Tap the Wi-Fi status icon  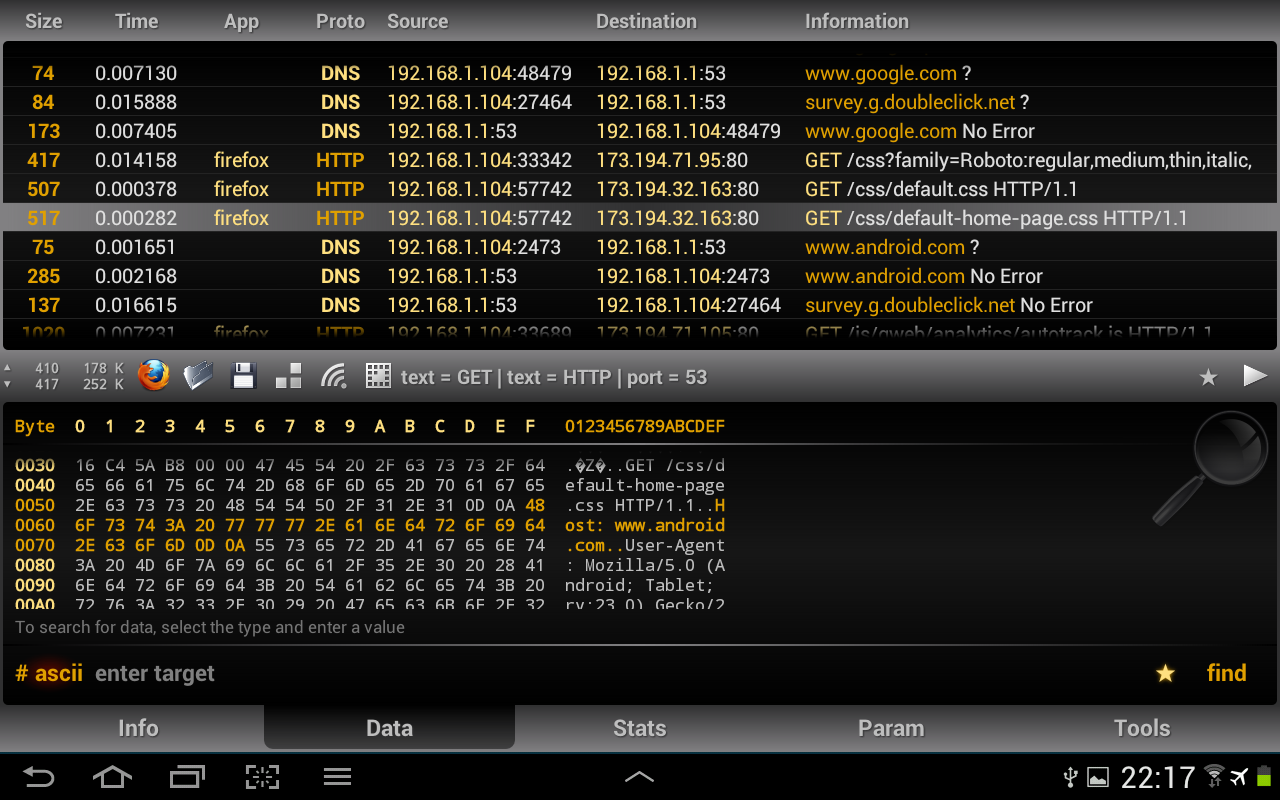pos(1215,777)
